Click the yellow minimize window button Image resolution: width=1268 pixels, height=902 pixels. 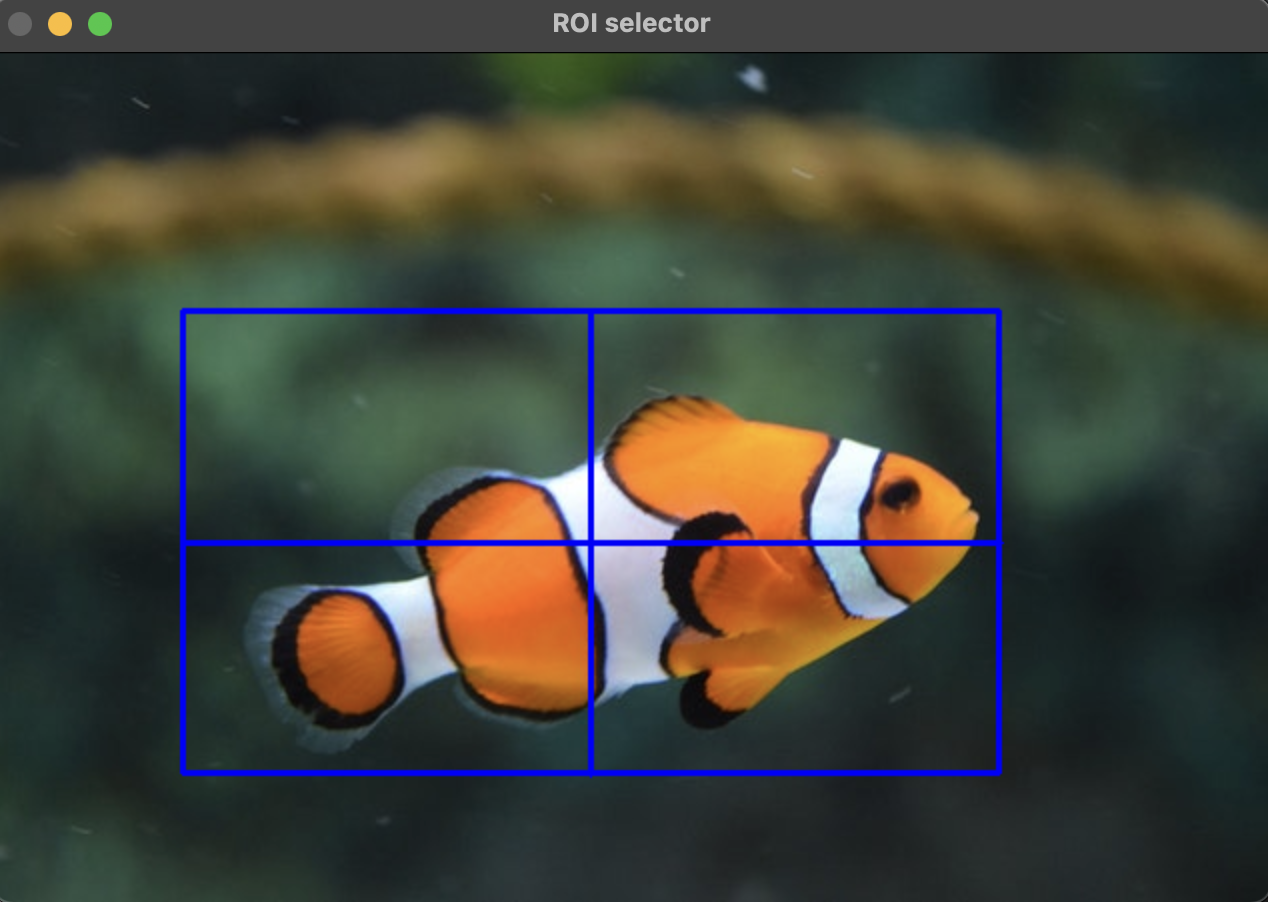[60, 24]
